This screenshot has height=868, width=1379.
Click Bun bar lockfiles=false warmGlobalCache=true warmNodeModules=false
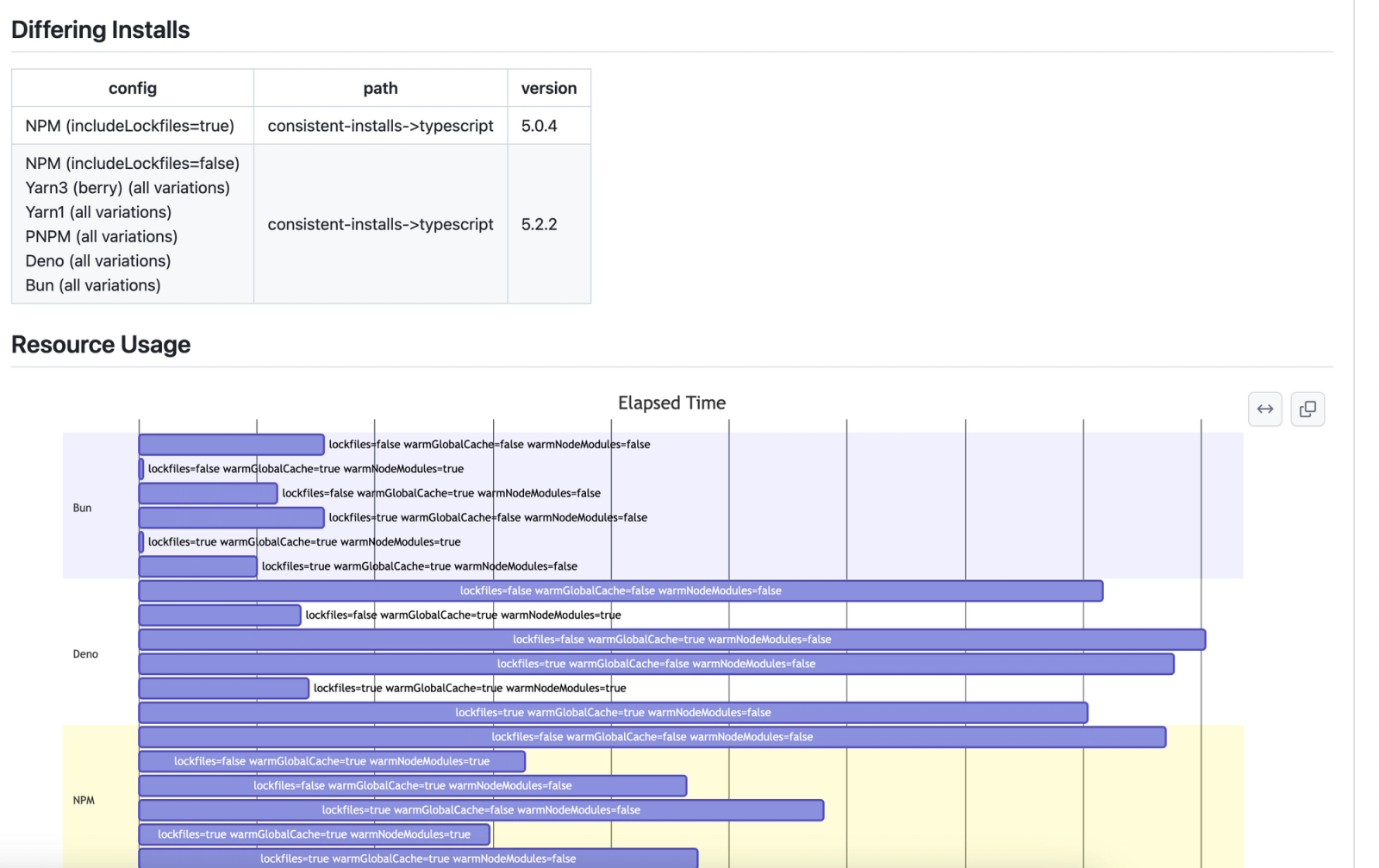[208, 493]
